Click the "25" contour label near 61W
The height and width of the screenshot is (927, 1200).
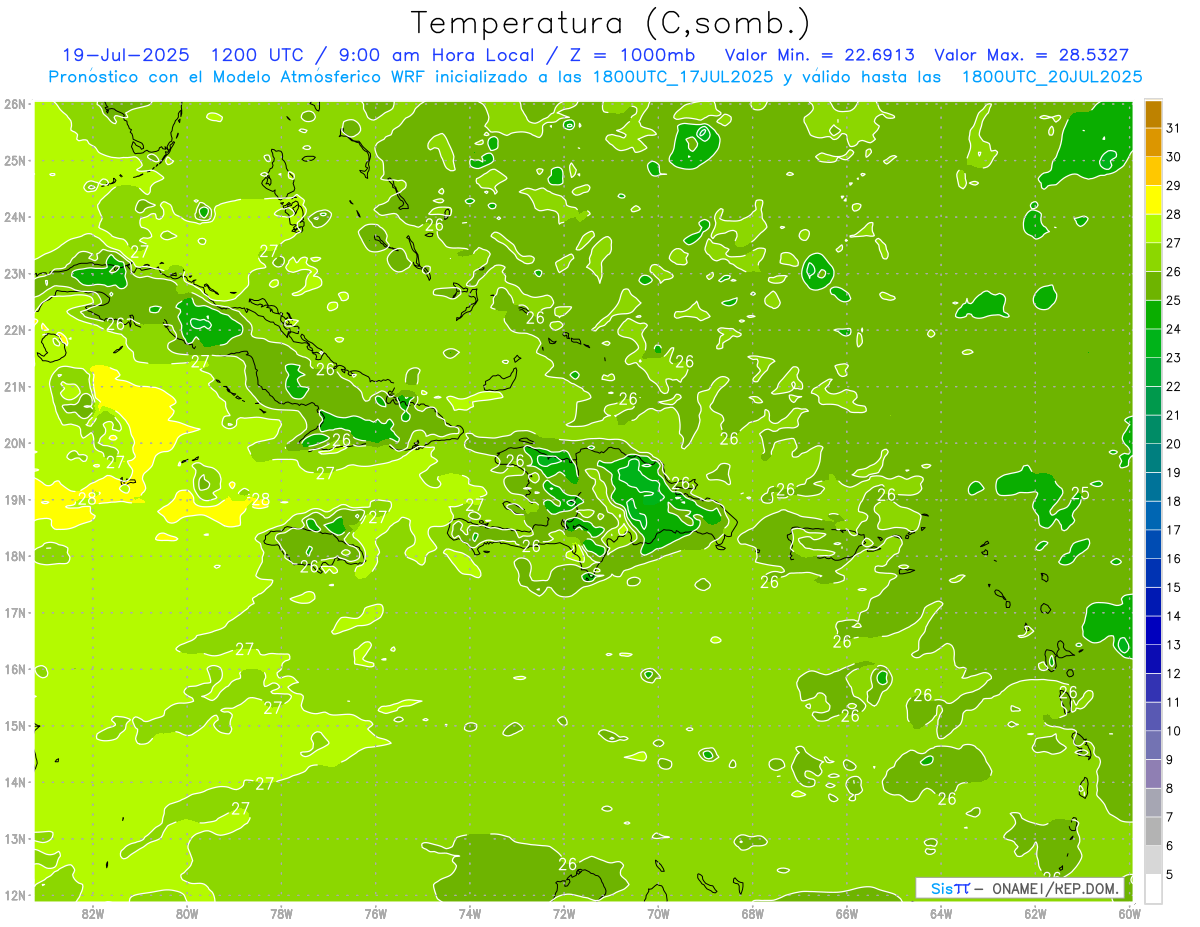tap(1080, 493)
